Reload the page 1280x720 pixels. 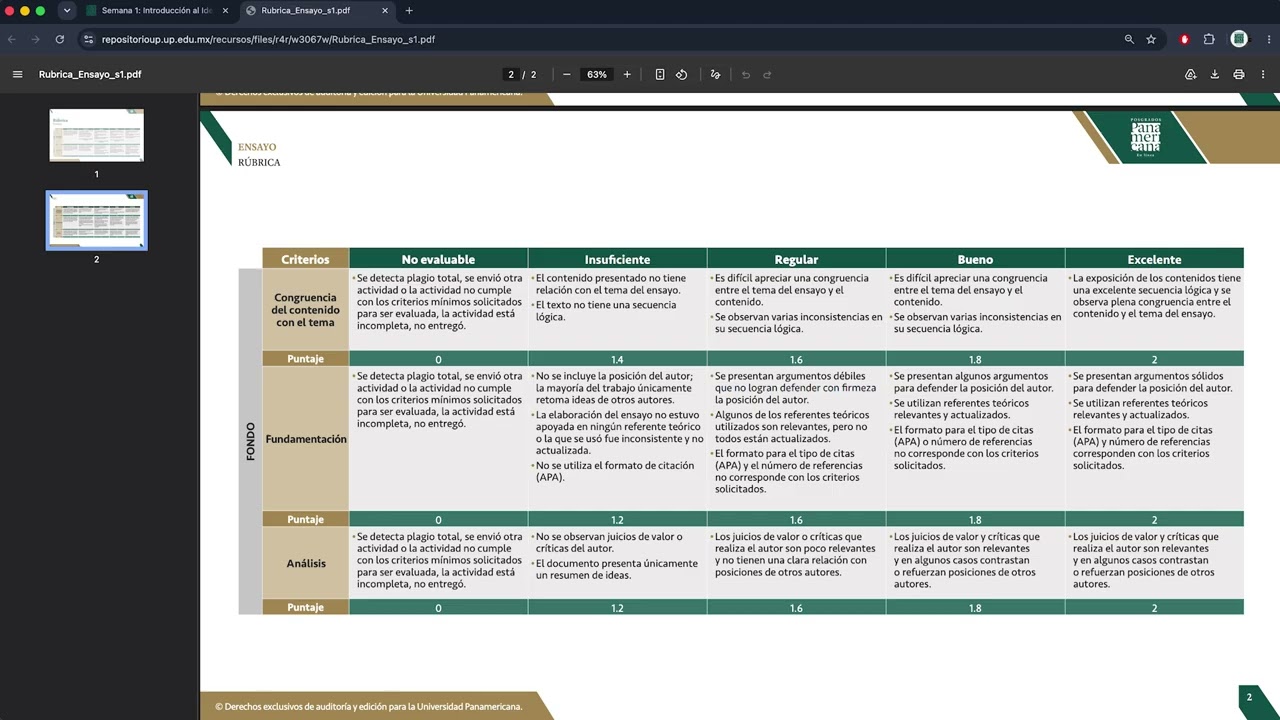[60, 39]
